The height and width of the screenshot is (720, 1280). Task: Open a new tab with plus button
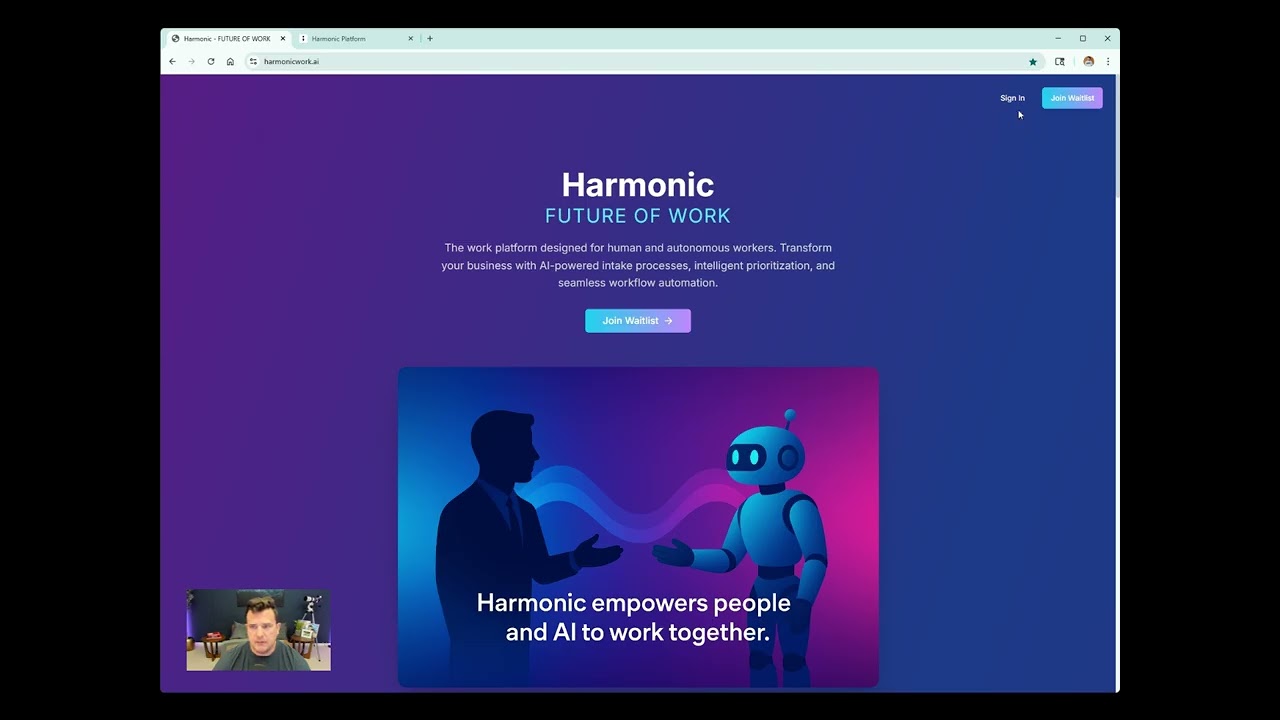pos(430,38)
